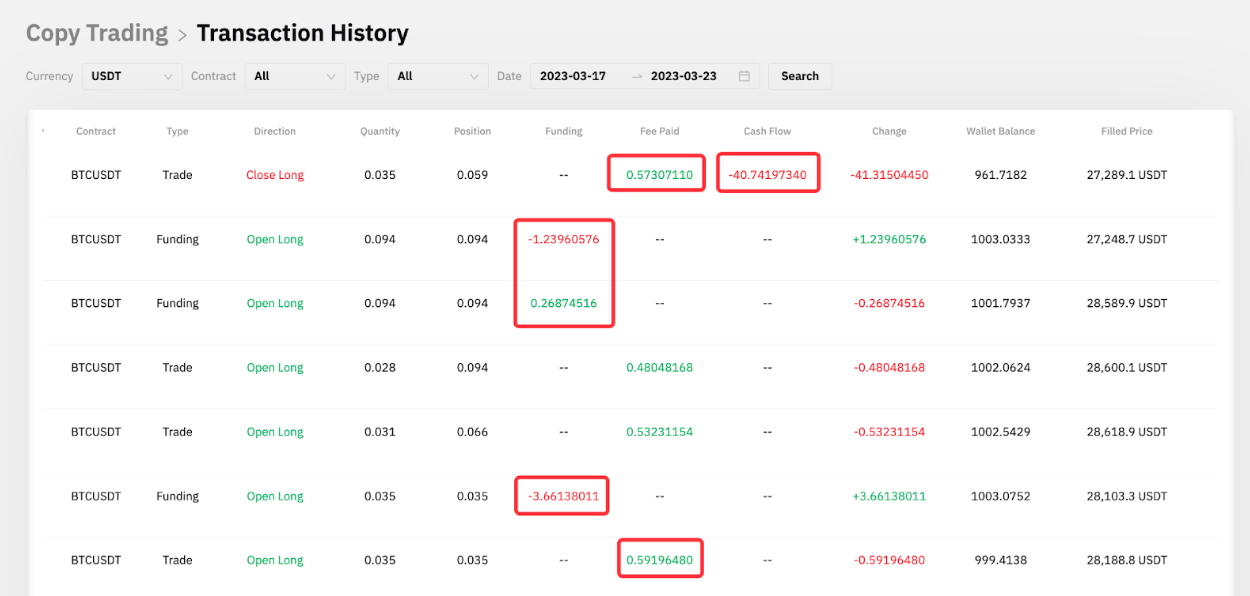This screenshot has width=1250, height=596.
Task: Click start date field 2023-03-17
Action: pos(573,76)
